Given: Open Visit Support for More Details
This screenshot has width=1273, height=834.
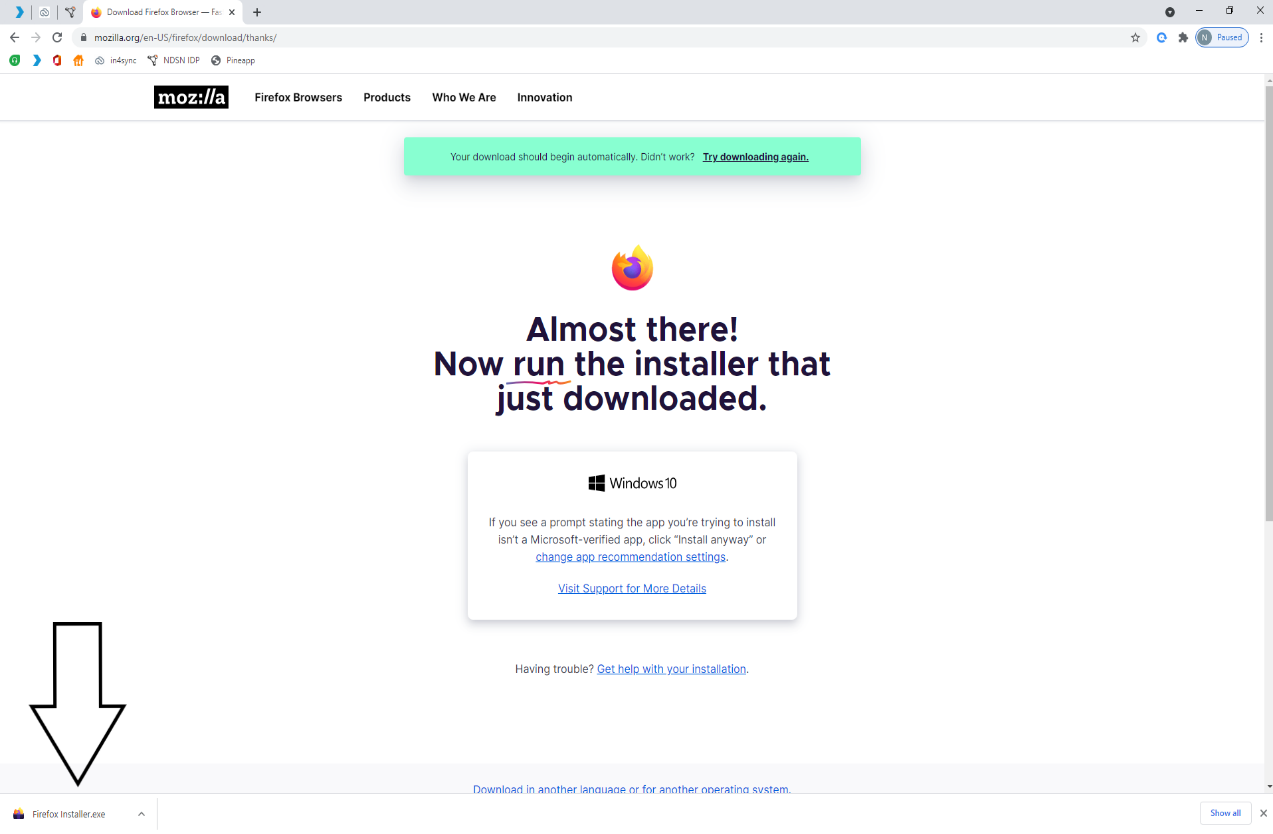Looking at the screenshot, I should click(632, 588).
